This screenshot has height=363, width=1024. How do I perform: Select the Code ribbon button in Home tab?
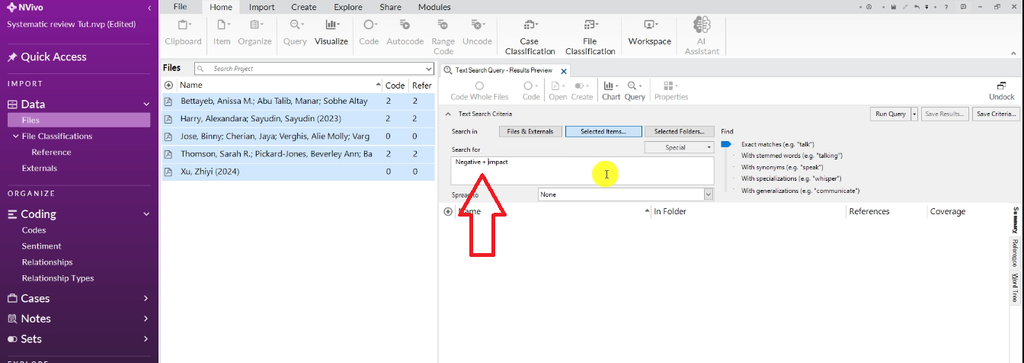pyautogui.click(x=369, y=32)
